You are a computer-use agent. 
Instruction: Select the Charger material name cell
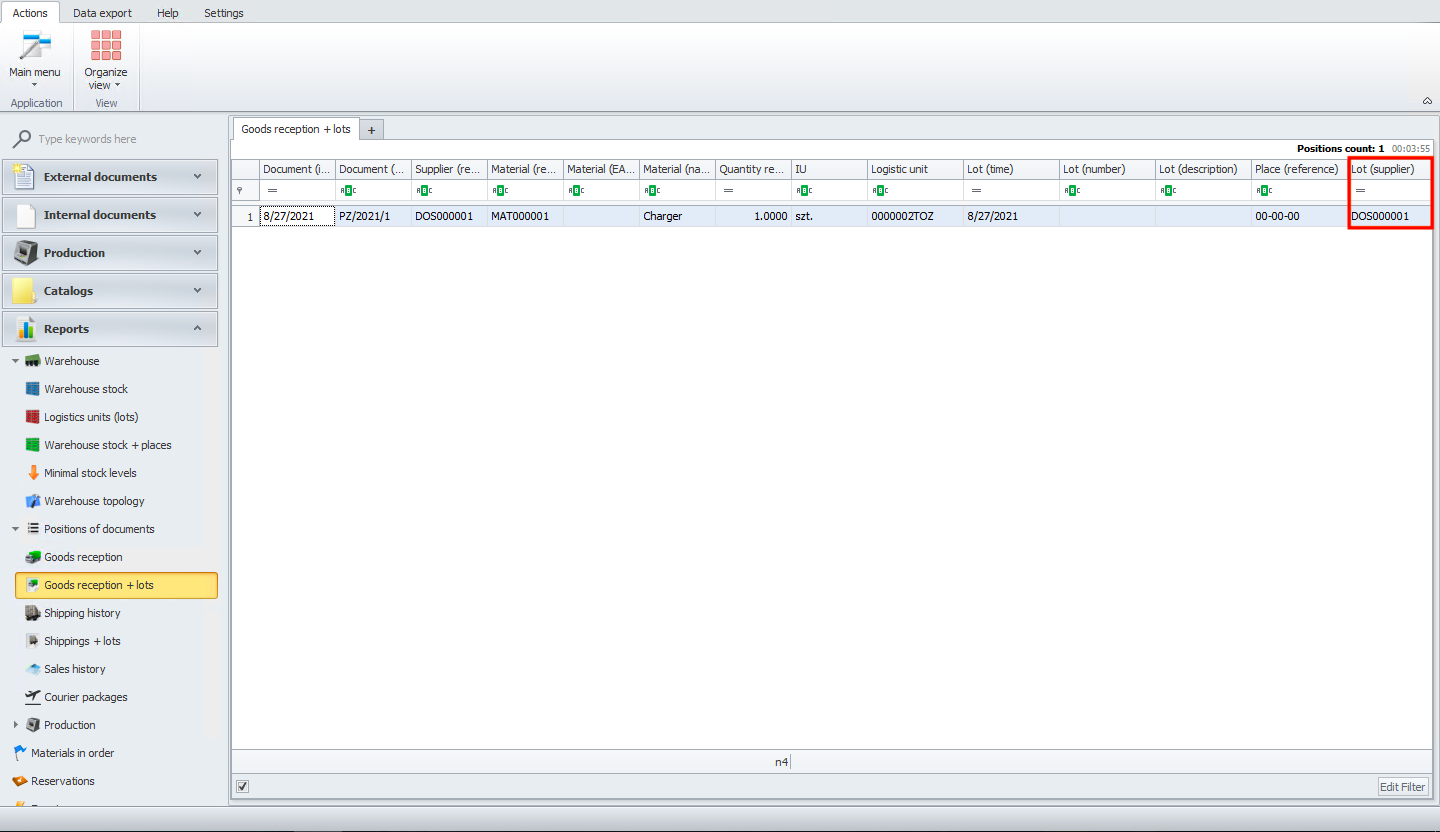pos(678,216)
